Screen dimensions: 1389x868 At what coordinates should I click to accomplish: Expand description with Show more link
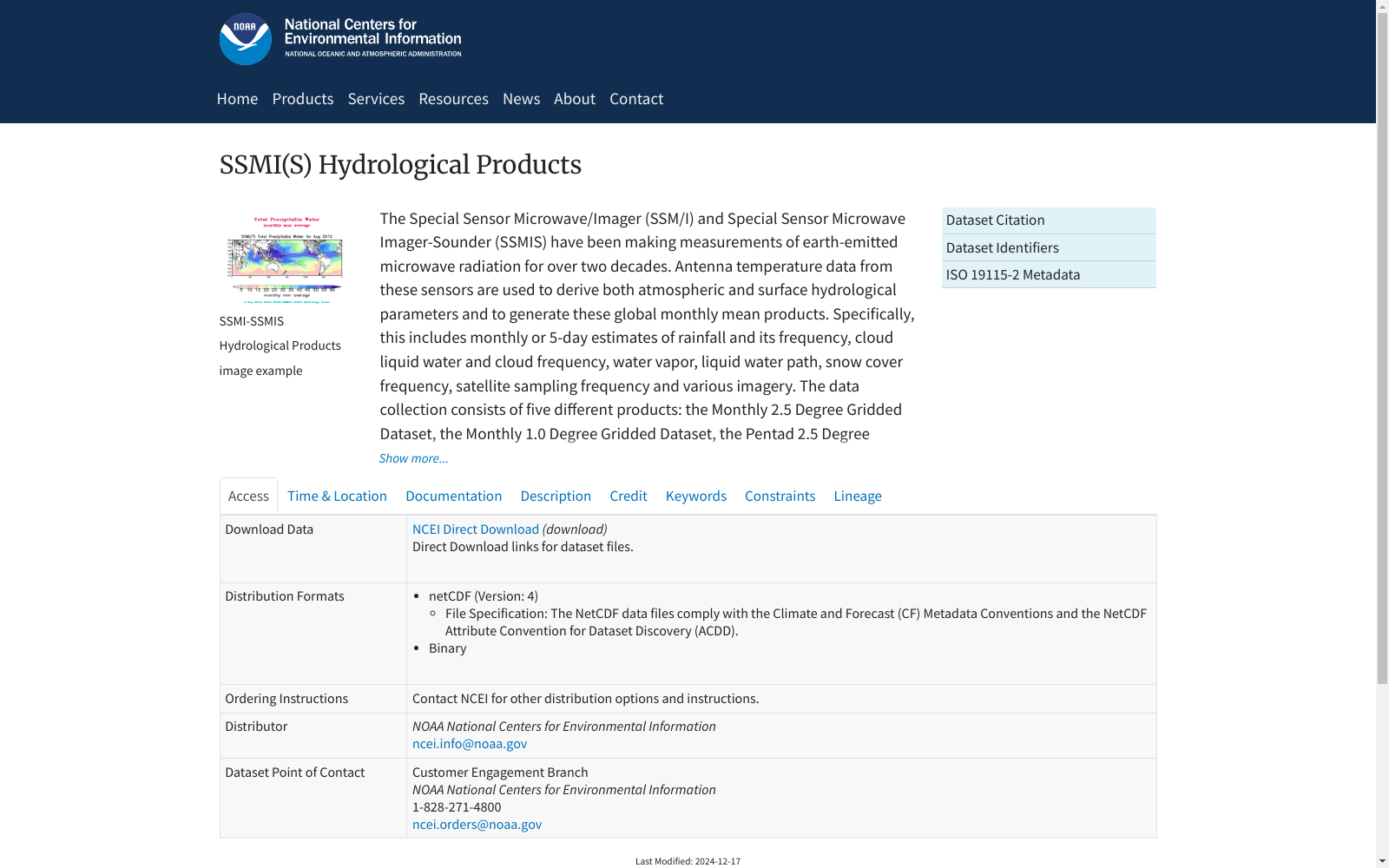[413, 458]
